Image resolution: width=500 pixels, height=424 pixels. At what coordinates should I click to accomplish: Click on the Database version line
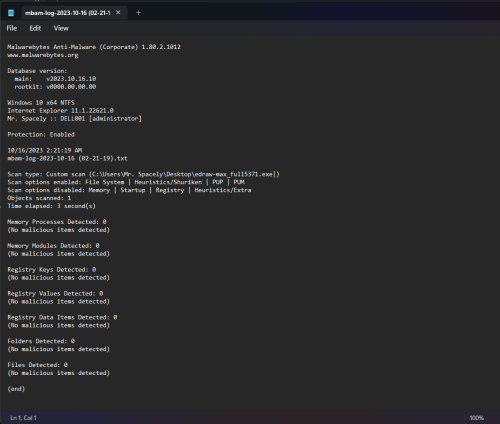point(37,71)
